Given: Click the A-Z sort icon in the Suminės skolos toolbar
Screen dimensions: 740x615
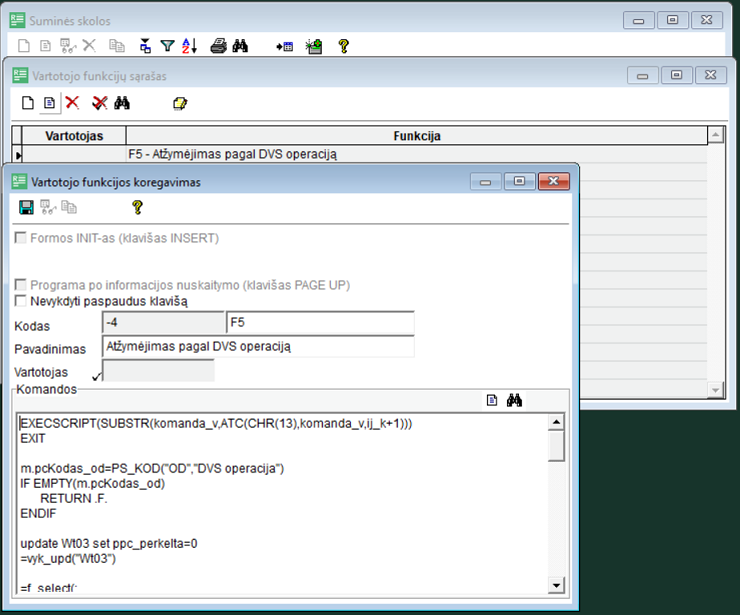Looking at the screenshot, I should (190, 46).
